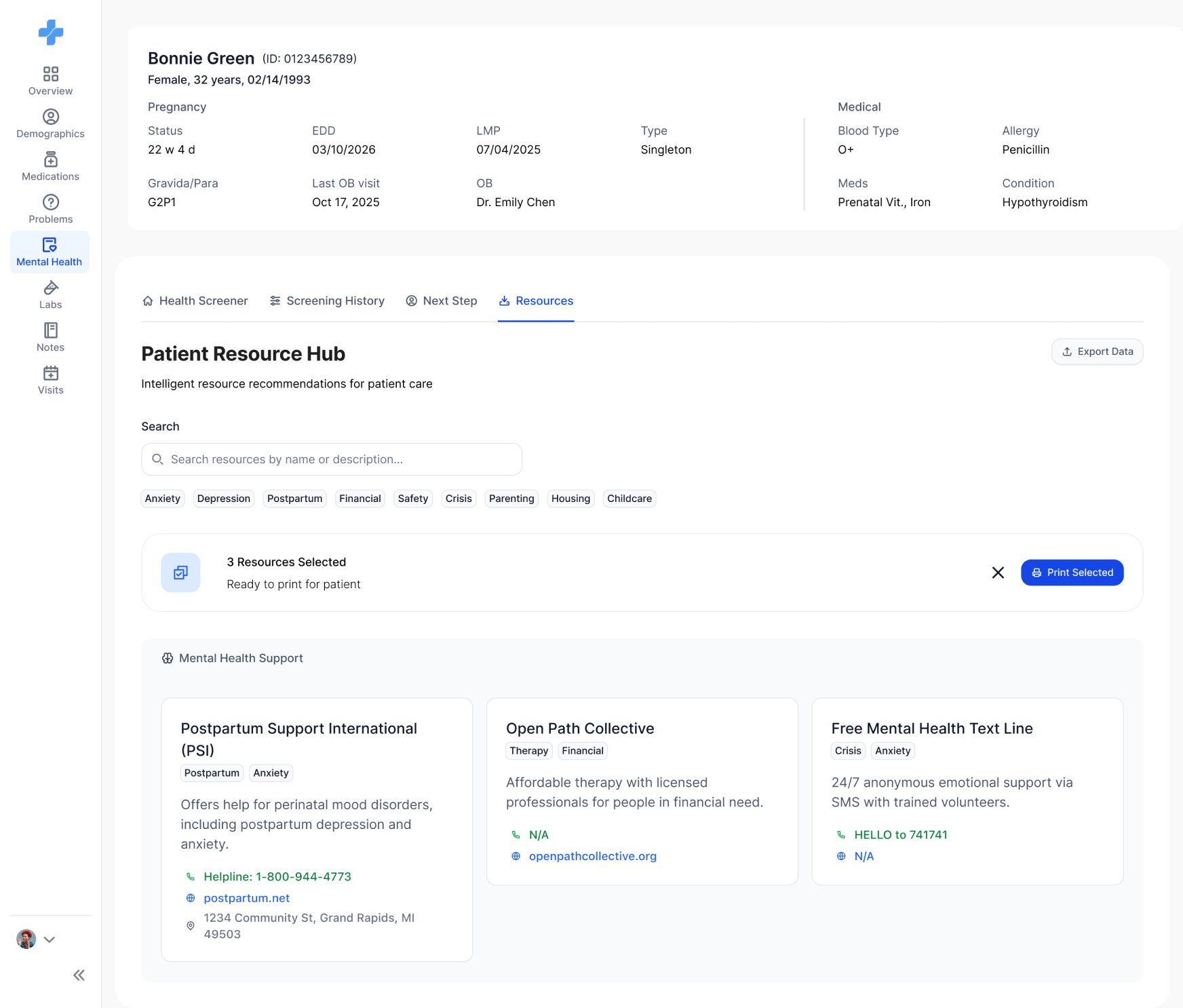Expand the user account chevron menu
The image size is (1183, 1008).
pos(50,939)
